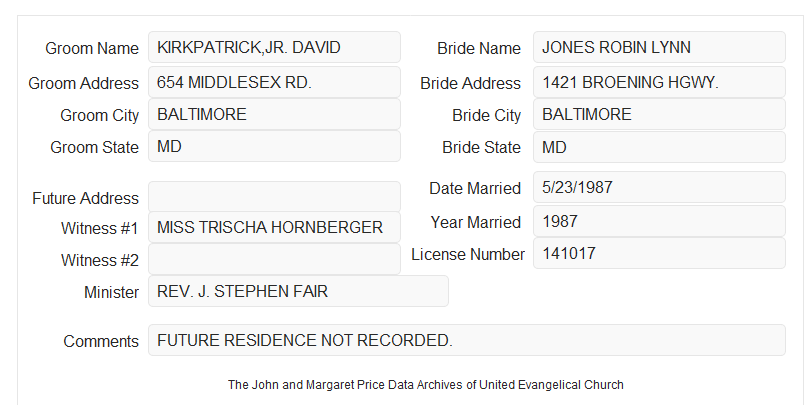
Task: Click the Price Data Archives footer text
Action: pos(426,384)
